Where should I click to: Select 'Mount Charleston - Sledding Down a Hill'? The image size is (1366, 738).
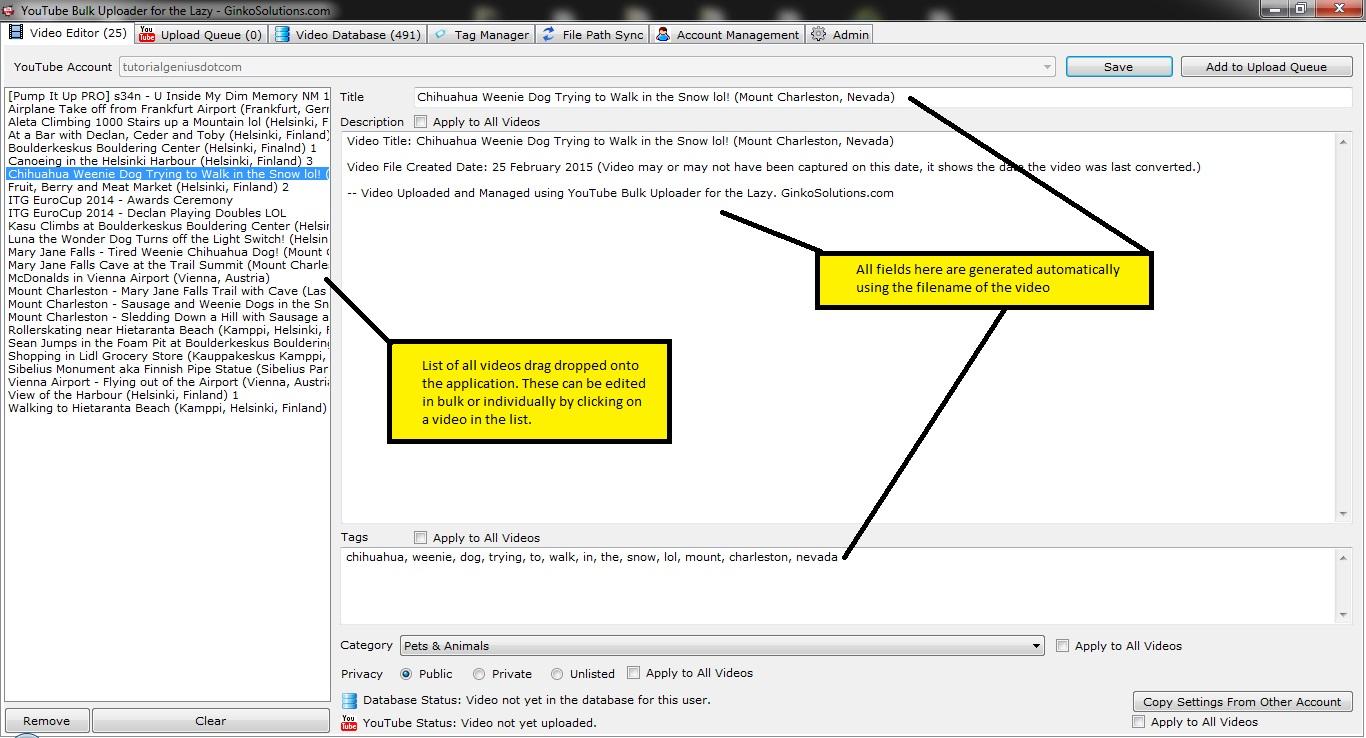pos(168,317)
